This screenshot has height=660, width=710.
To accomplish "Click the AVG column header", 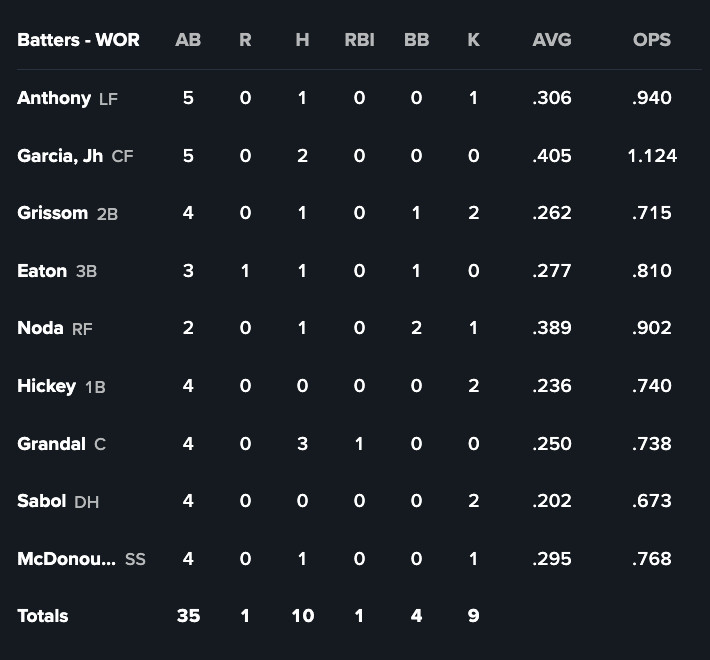I will coord(552,40).
